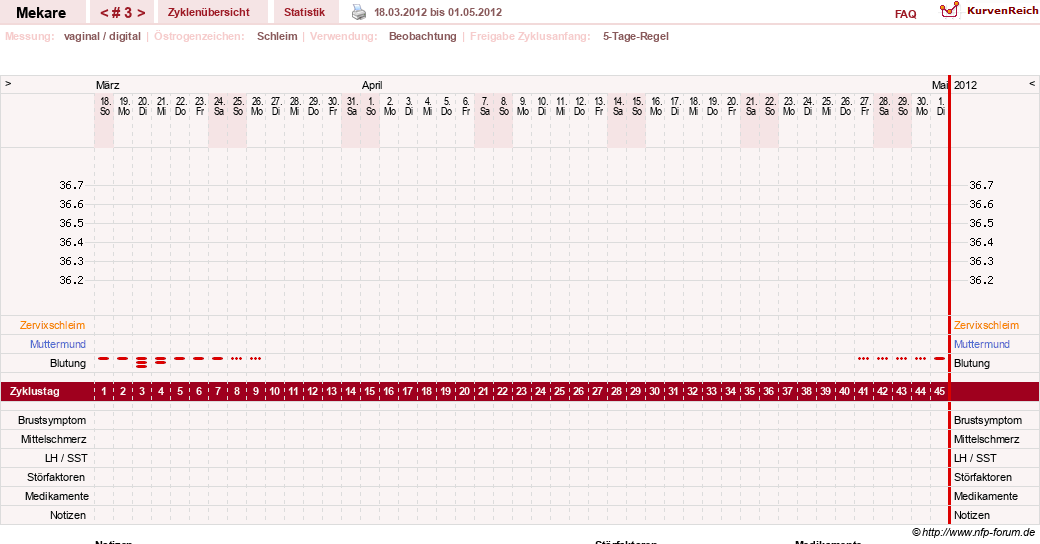Screen dimensions: 1040x544
Task: Click spotting marker on cycle day 8
Action: point(237,358)
